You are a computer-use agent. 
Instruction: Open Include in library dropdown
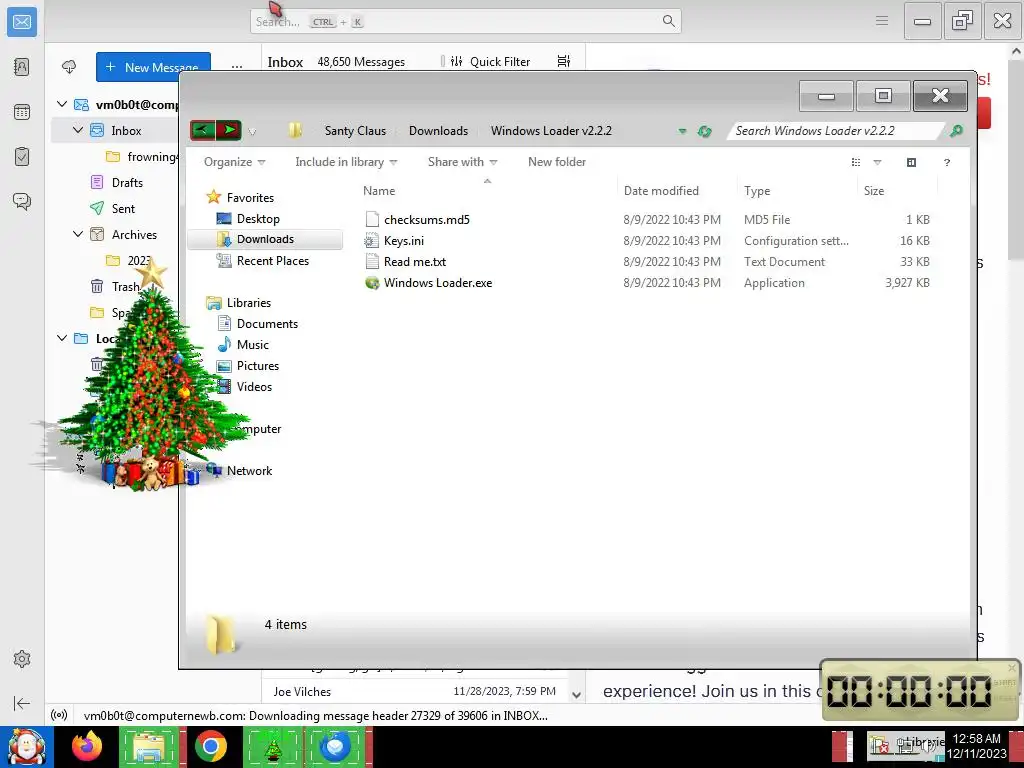click(346, 162)
